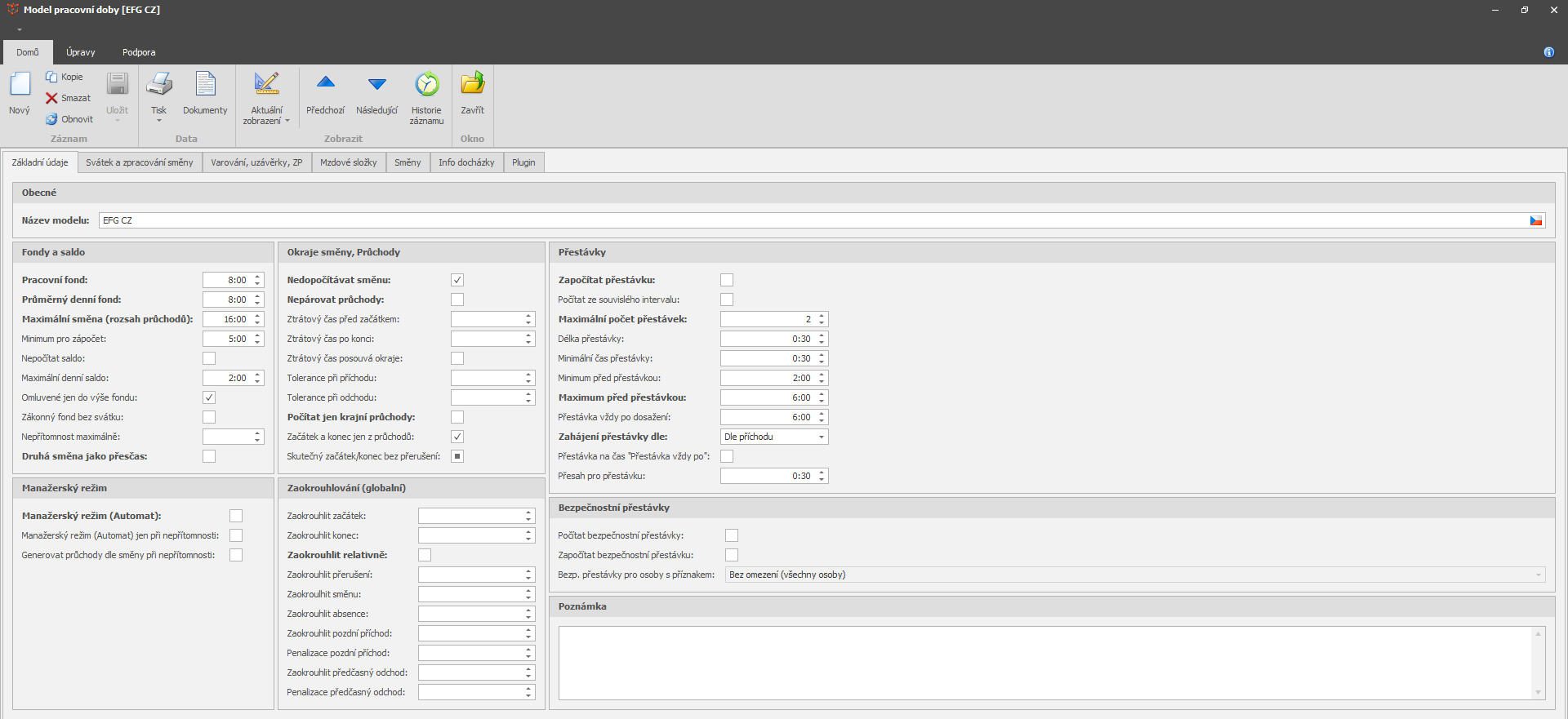Click the Nový (new record) icon

click(20, 84)
